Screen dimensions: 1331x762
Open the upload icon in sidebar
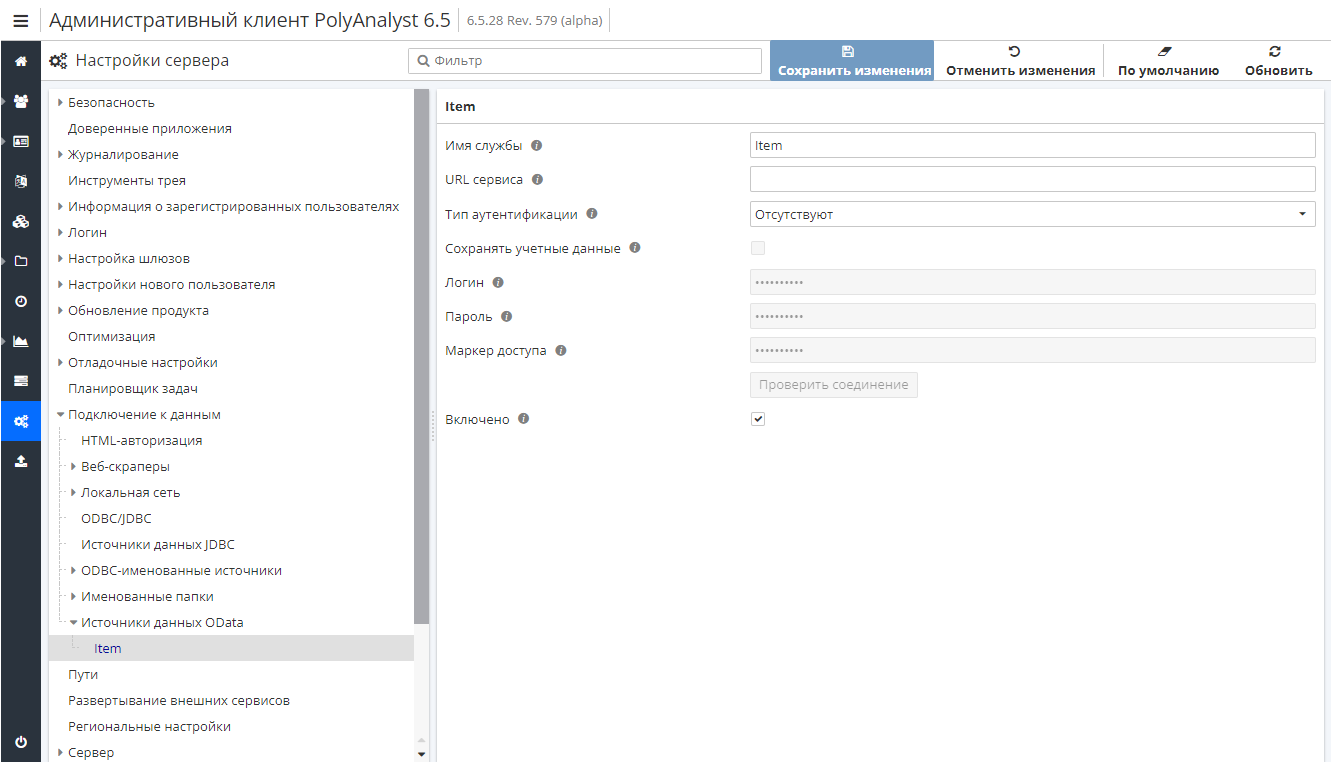point(21,461)
